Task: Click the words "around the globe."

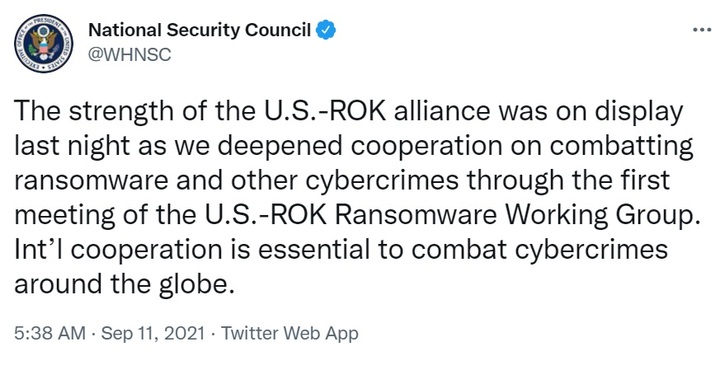Action: 121,284
